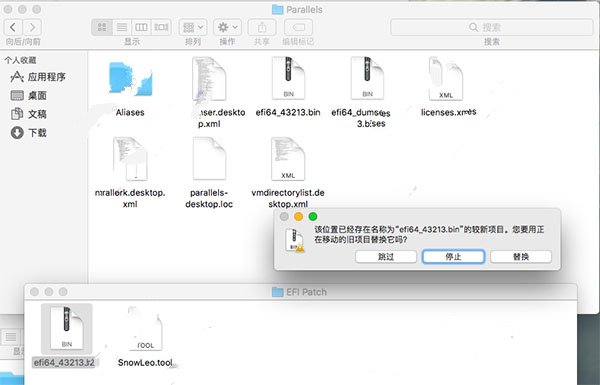The image size is (600, 385).
Task: Open the arrange (排列) dropdown
Action: pyautogui.click(x=193, y=27)
